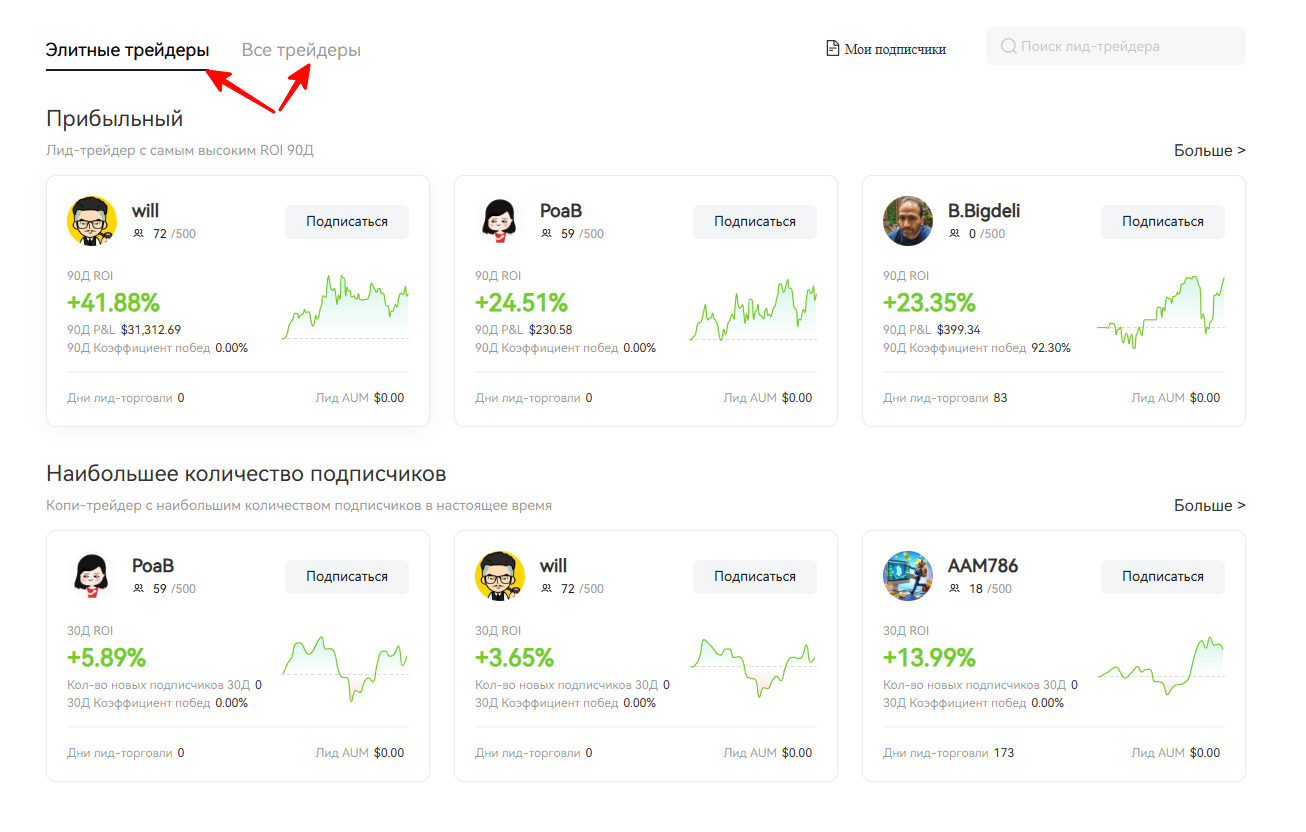The width and height of the screenshot is (1306, 832).
Task: Switch to the Все трейдеры tab
Action: [301, 50]
